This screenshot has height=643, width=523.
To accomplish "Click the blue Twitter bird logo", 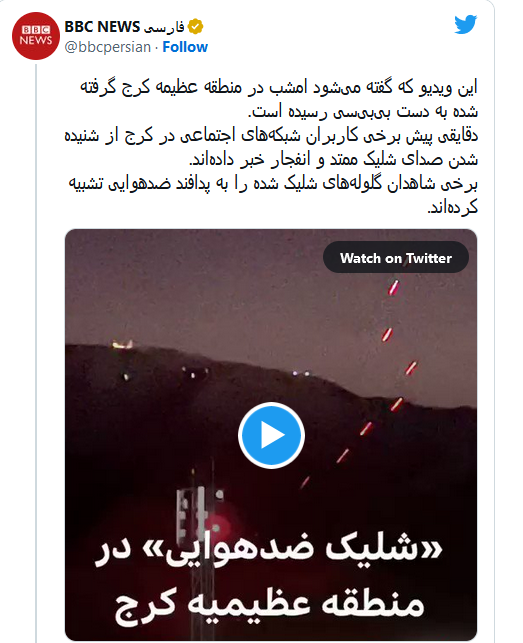I will tap(466, 25).
